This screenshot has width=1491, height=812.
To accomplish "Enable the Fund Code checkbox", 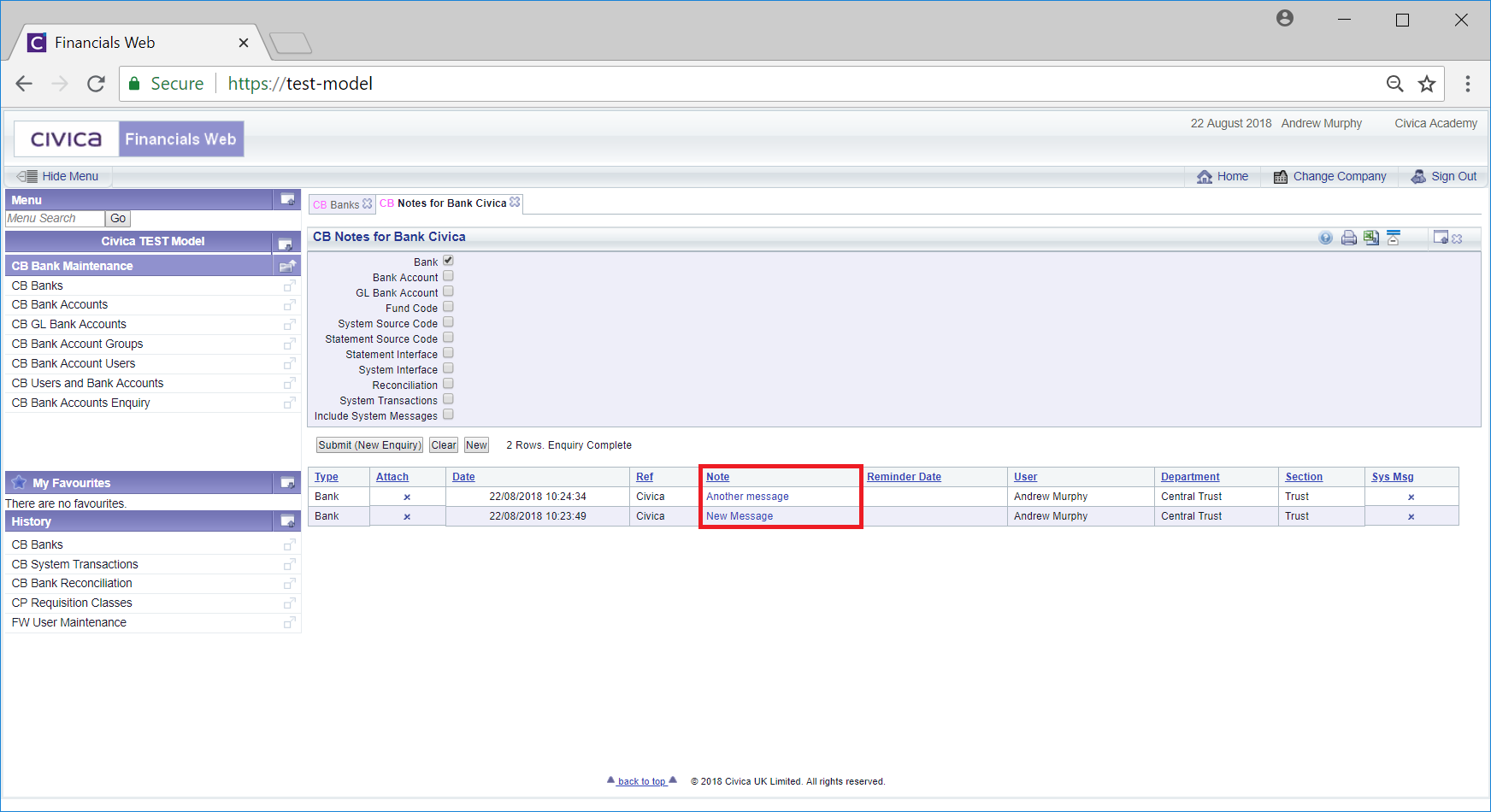I will coord(448,307).
